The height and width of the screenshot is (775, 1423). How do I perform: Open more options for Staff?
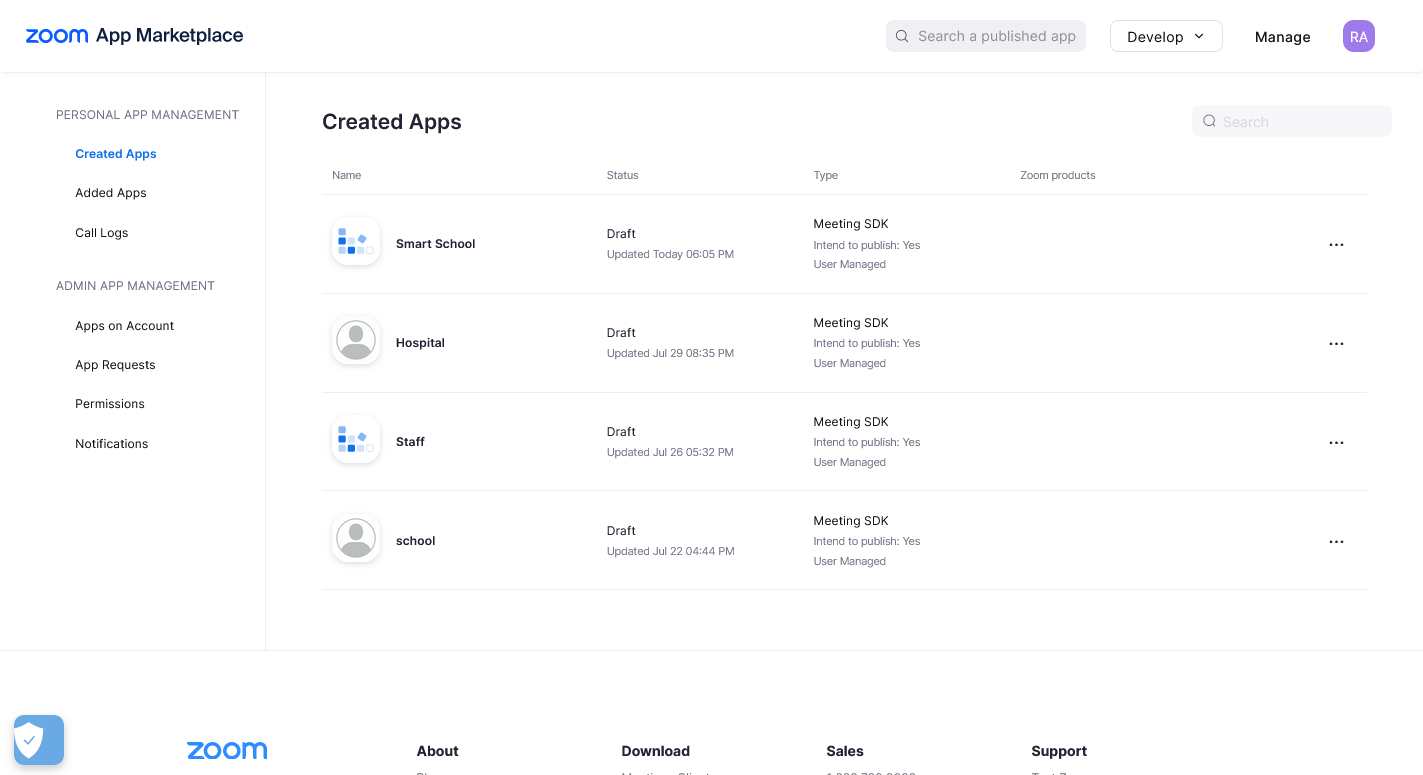[x=1336, y=443]
